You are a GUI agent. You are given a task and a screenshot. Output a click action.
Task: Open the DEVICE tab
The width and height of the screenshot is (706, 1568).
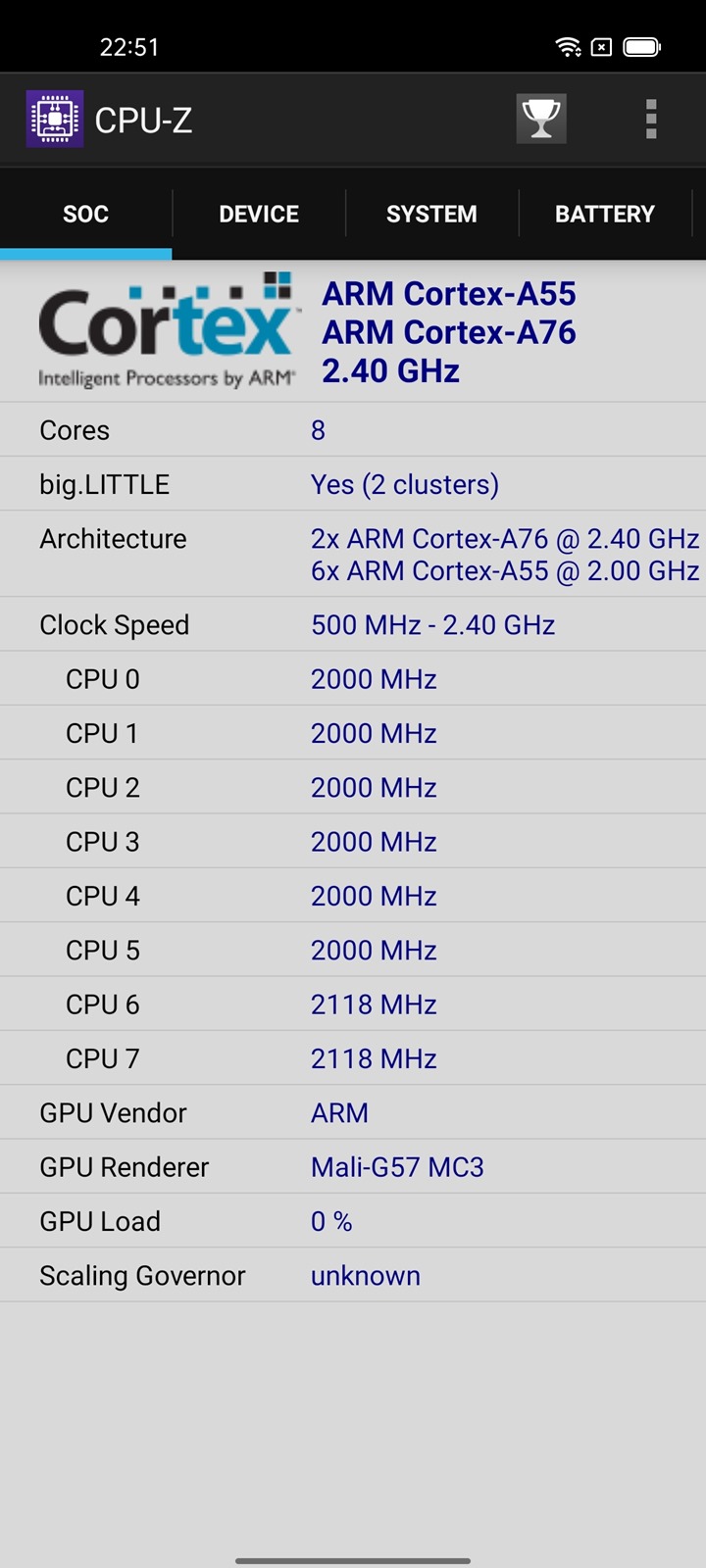tap(259, 214)
